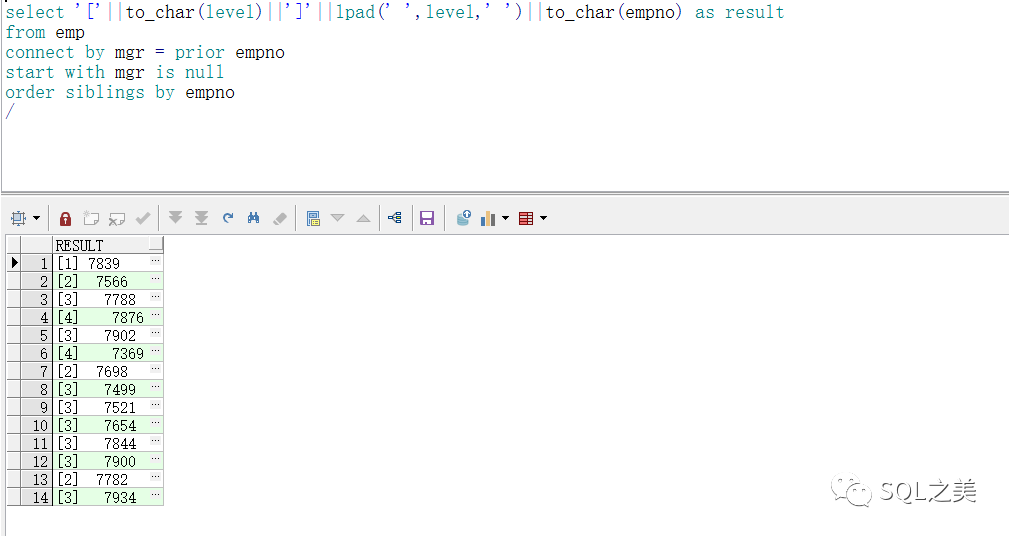
Task: Open the select-cells dropdown arrow
Action: pos(36,219)
